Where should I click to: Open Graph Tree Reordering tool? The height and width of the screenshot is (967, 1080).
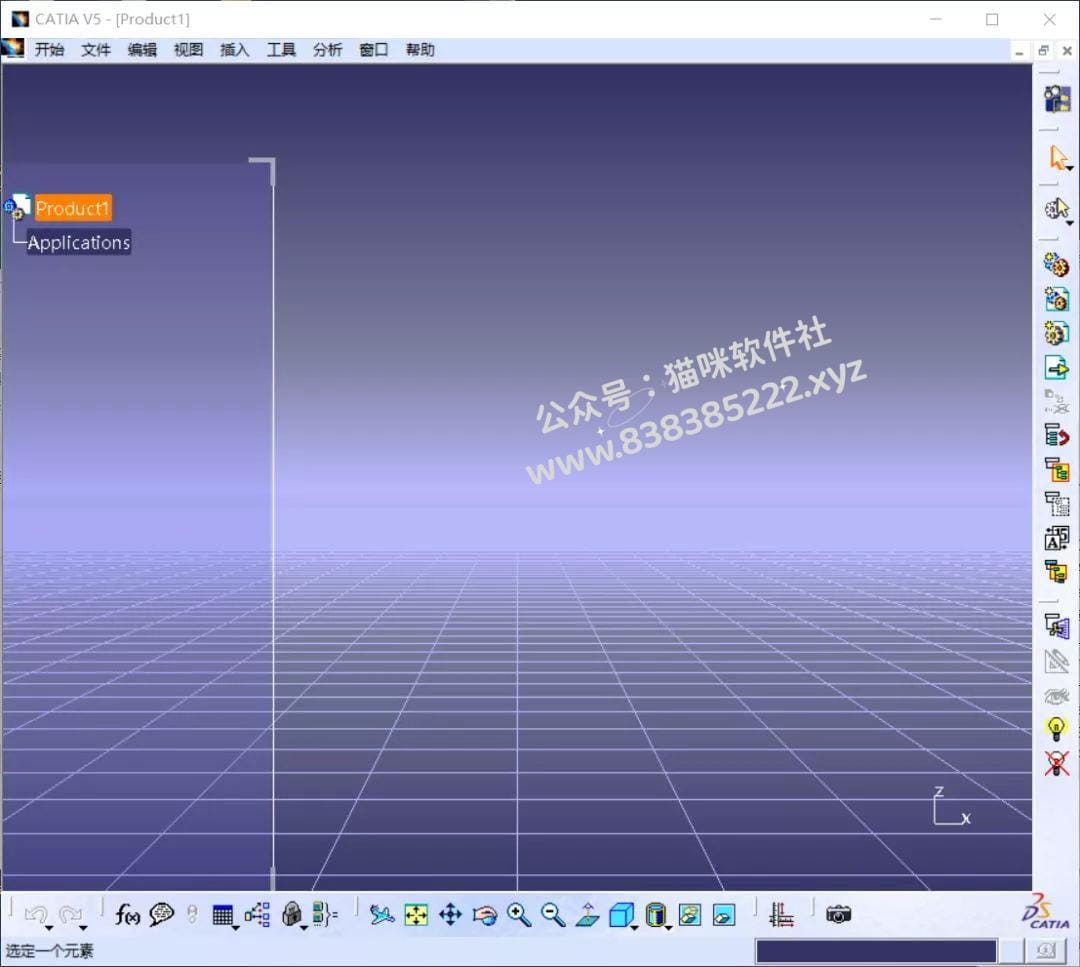coord(1056,470)
